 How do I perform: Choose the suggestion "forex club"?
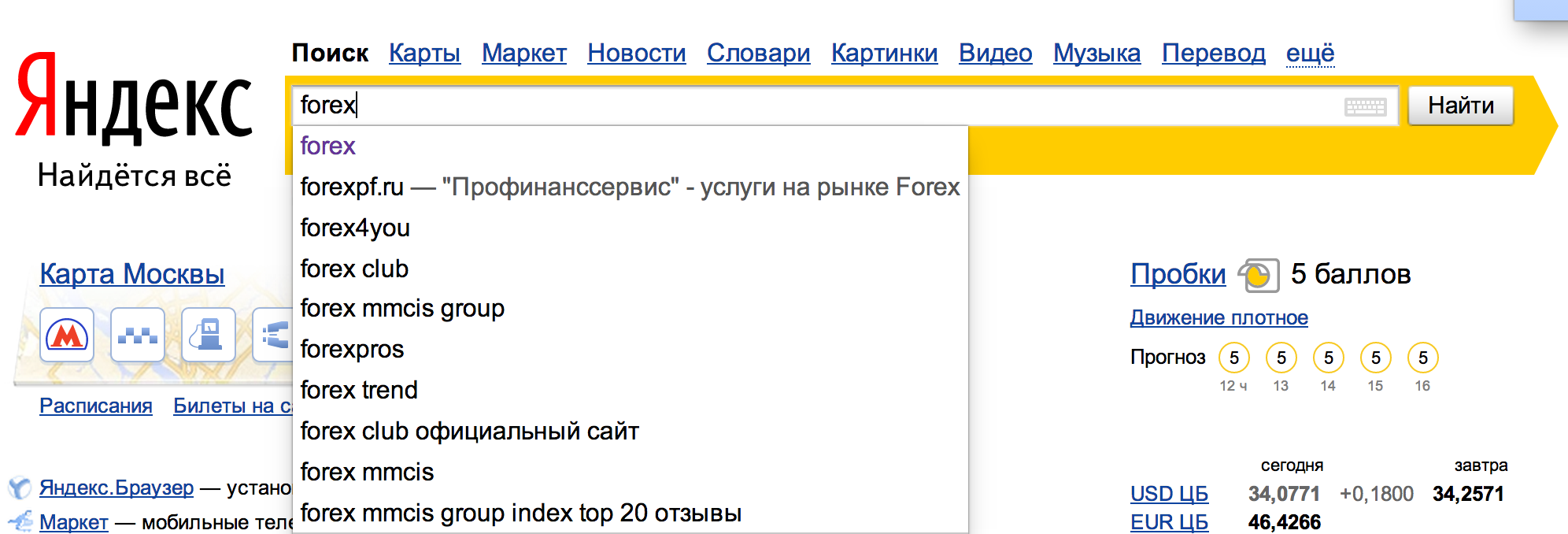click(630, 269)
